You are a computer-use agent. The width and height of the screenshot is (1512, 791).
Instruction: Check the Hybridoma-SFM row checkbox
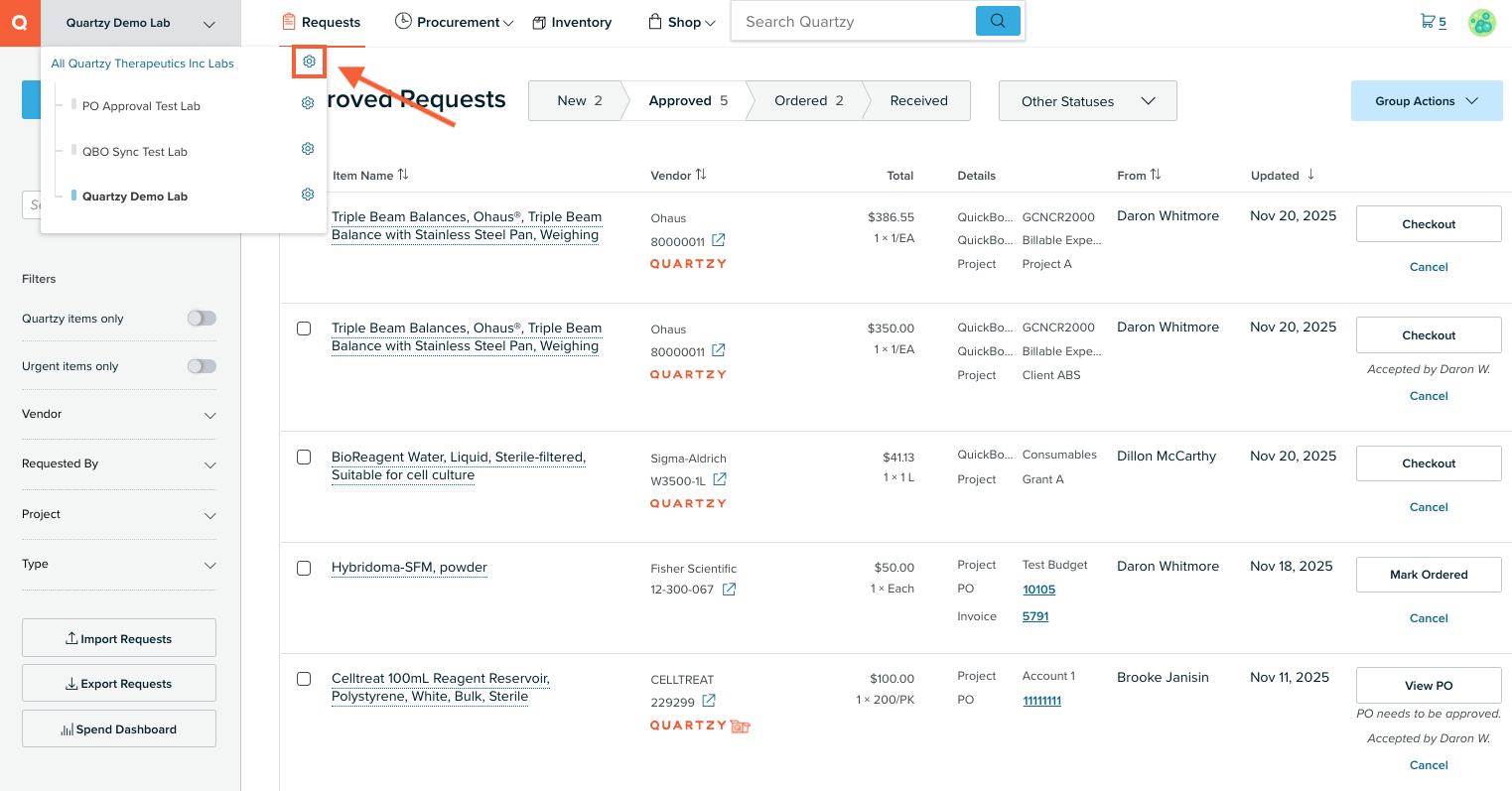(x=304, y=568)
